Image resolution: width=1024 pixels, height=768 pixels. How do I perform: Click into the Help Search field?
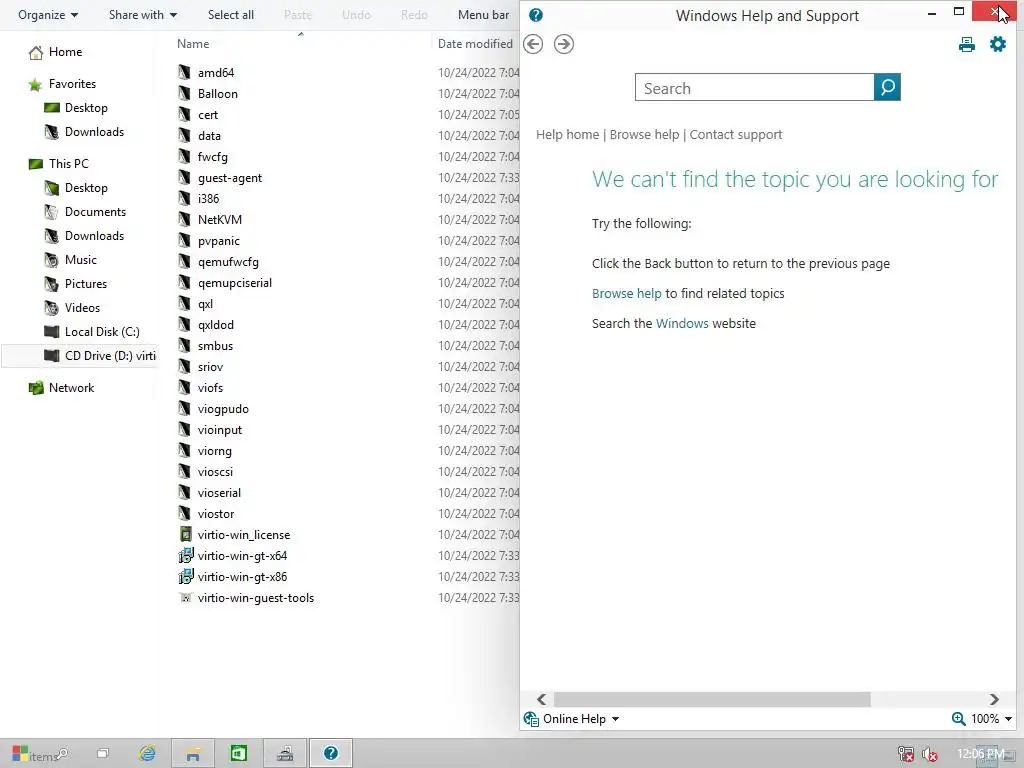click(754, 88)
